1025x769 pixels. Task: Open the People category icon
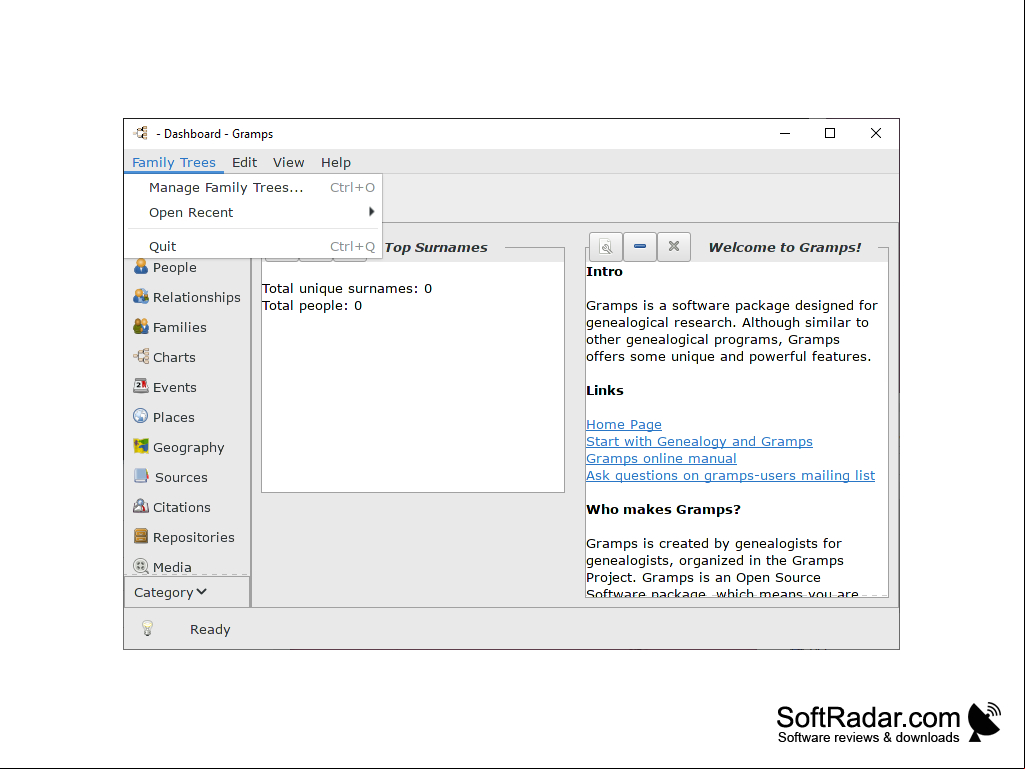141,267
